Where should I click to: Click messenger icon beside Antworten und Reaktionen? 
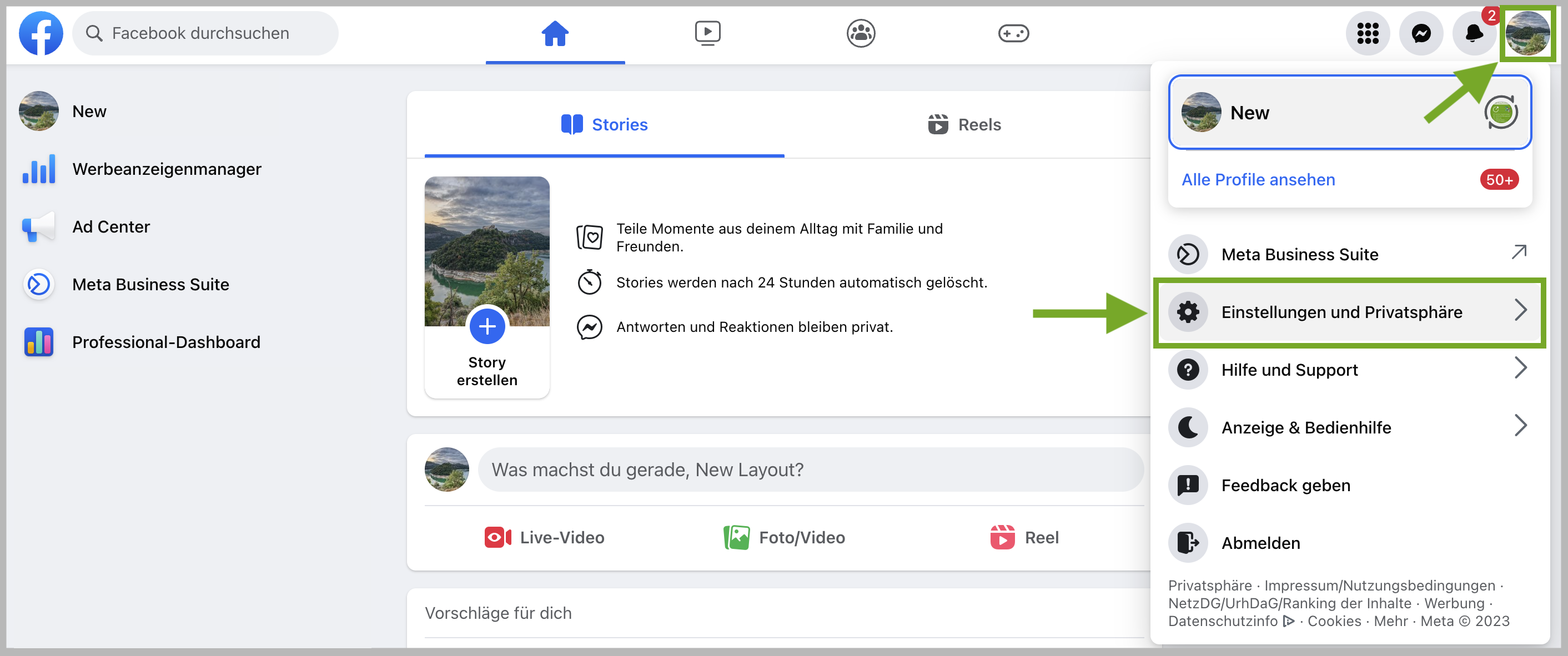click(x=589, y=327)
